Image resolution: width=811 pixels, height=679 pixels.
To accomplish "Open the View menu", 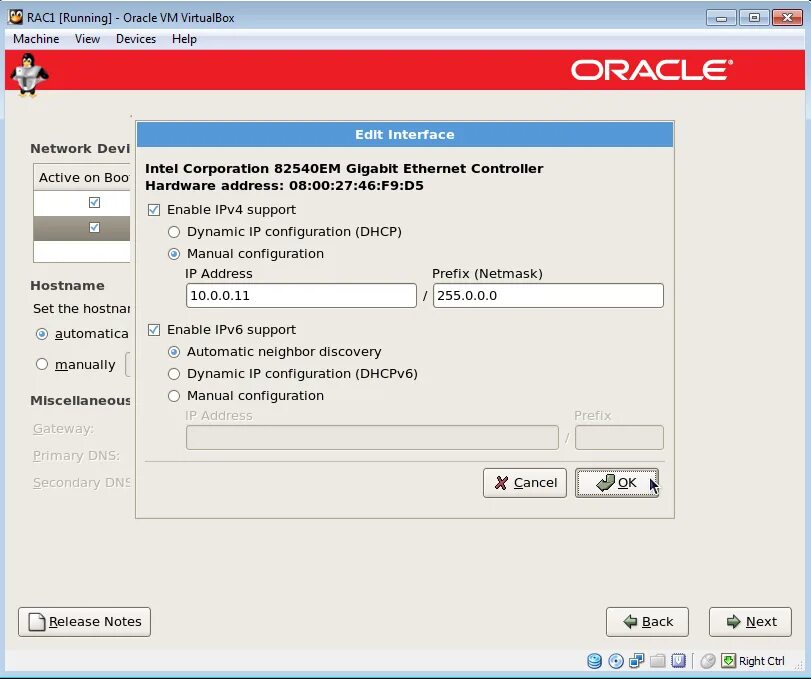I will (x=87, y=39).
